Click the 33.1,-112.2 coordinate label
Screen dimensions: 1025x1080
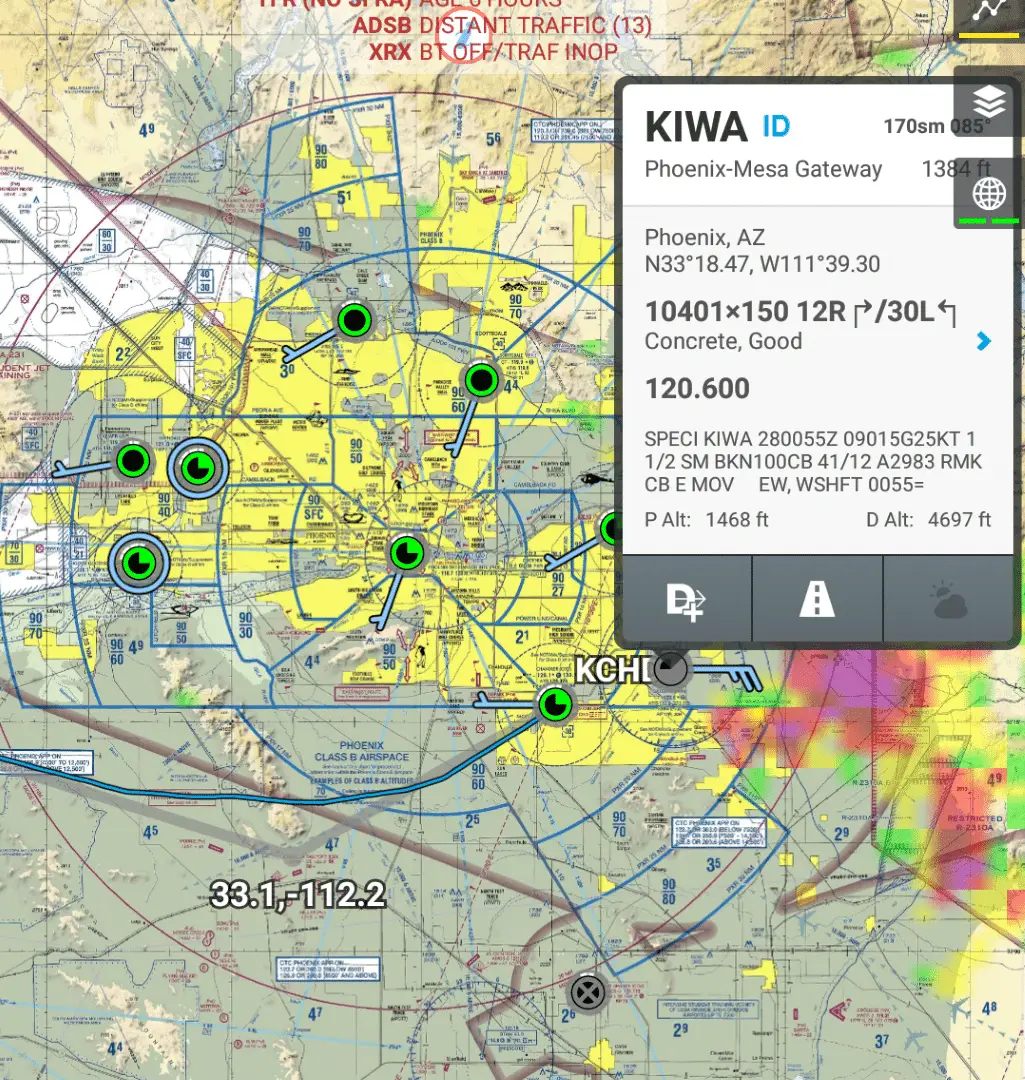297,894
